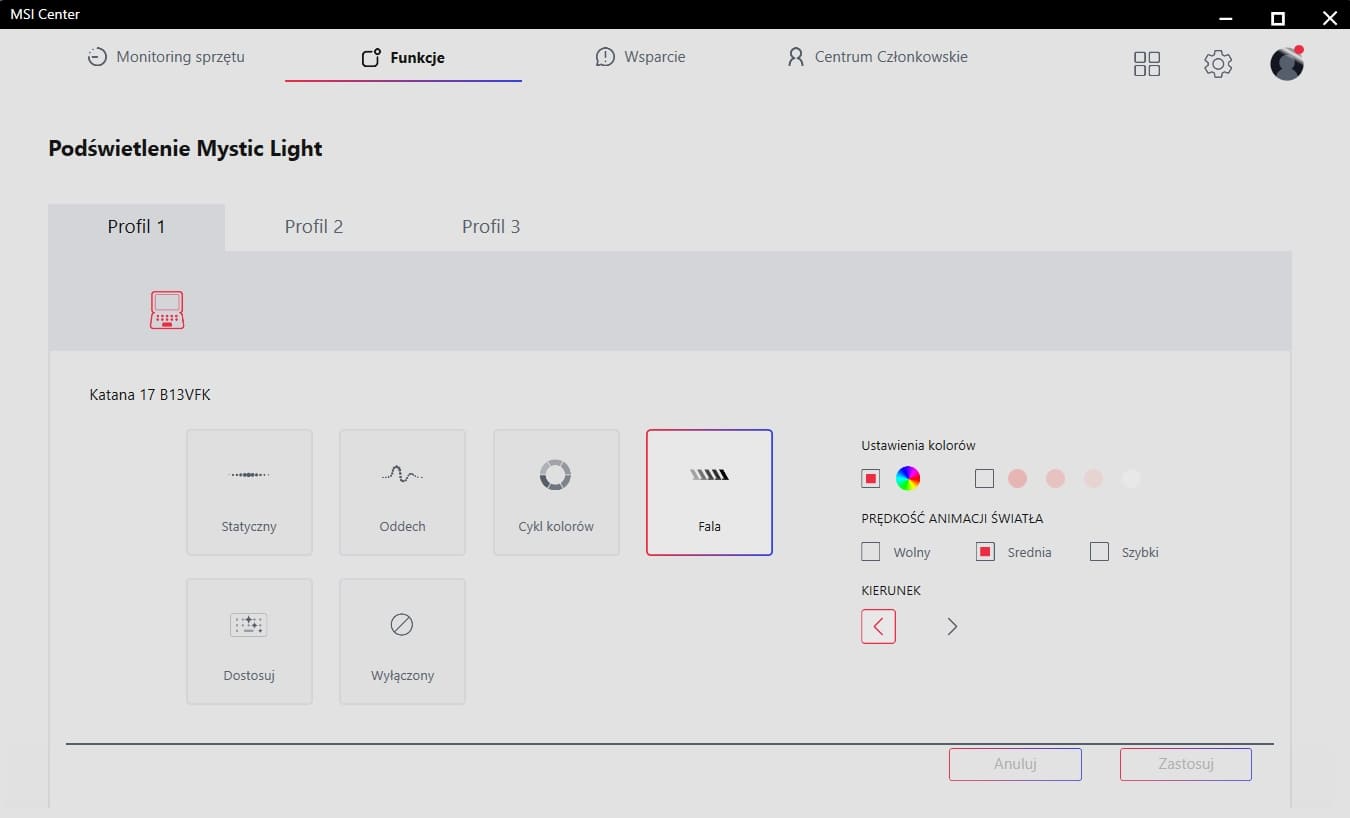Open the Monitoring sprzętu tab
The width and height of the screenshot is (1350, 818).
[166, 57]
